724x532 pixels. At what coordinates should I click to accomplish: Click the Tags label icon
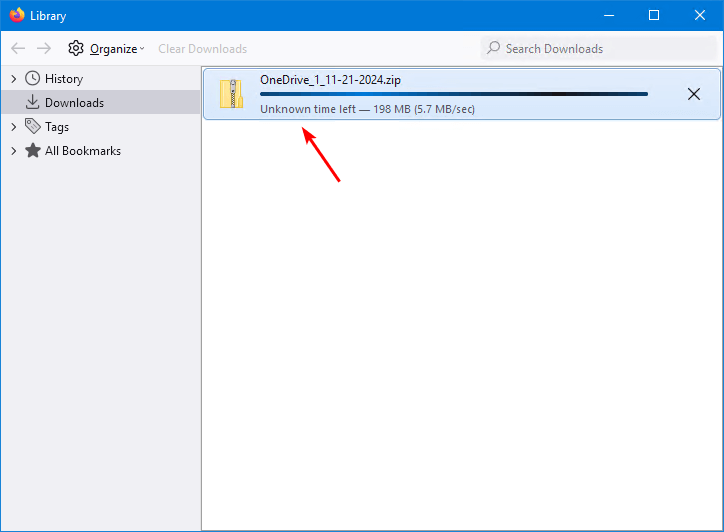(x=32, y=126)
